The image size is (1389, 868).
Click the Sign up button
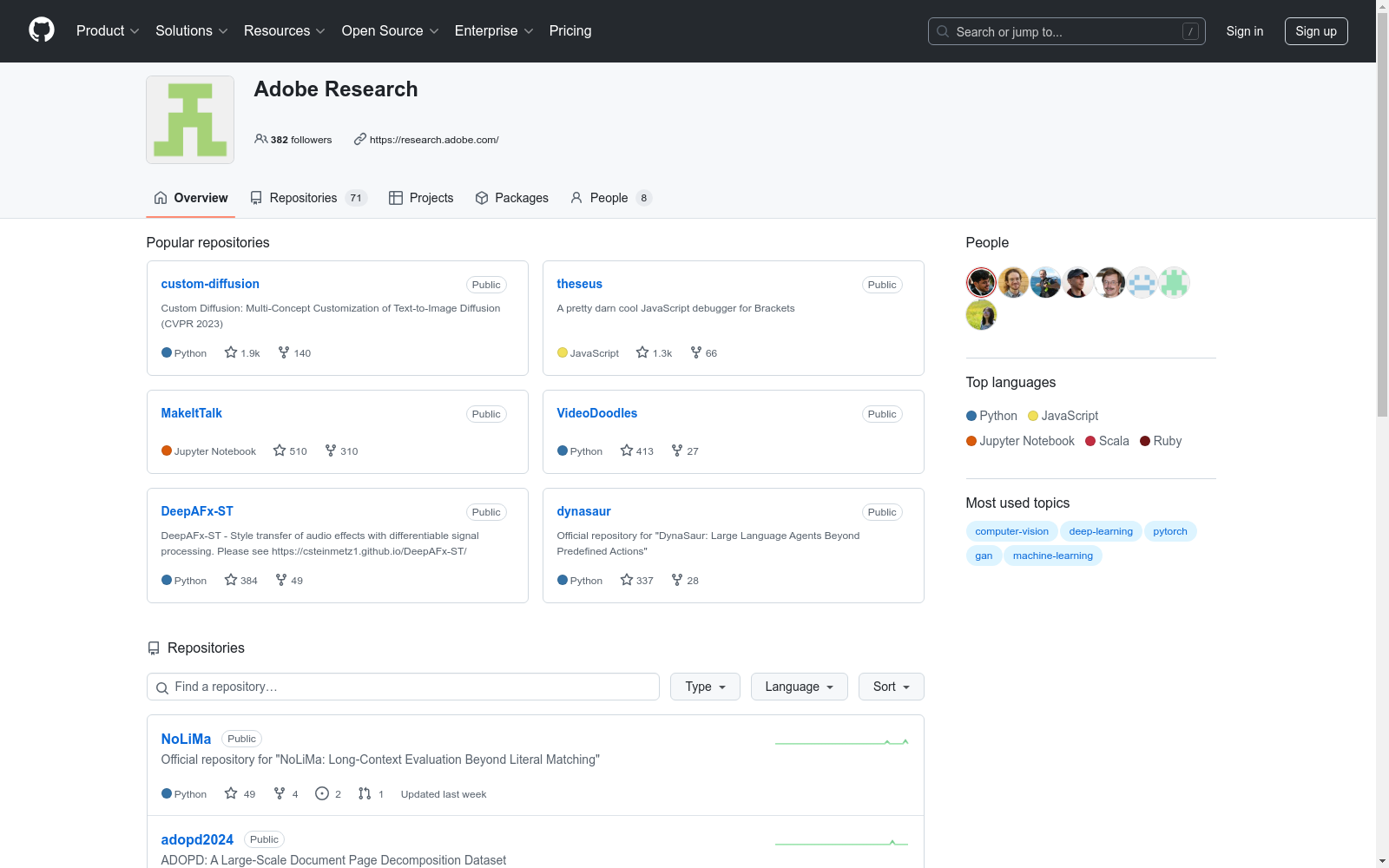coord(1316,31)
